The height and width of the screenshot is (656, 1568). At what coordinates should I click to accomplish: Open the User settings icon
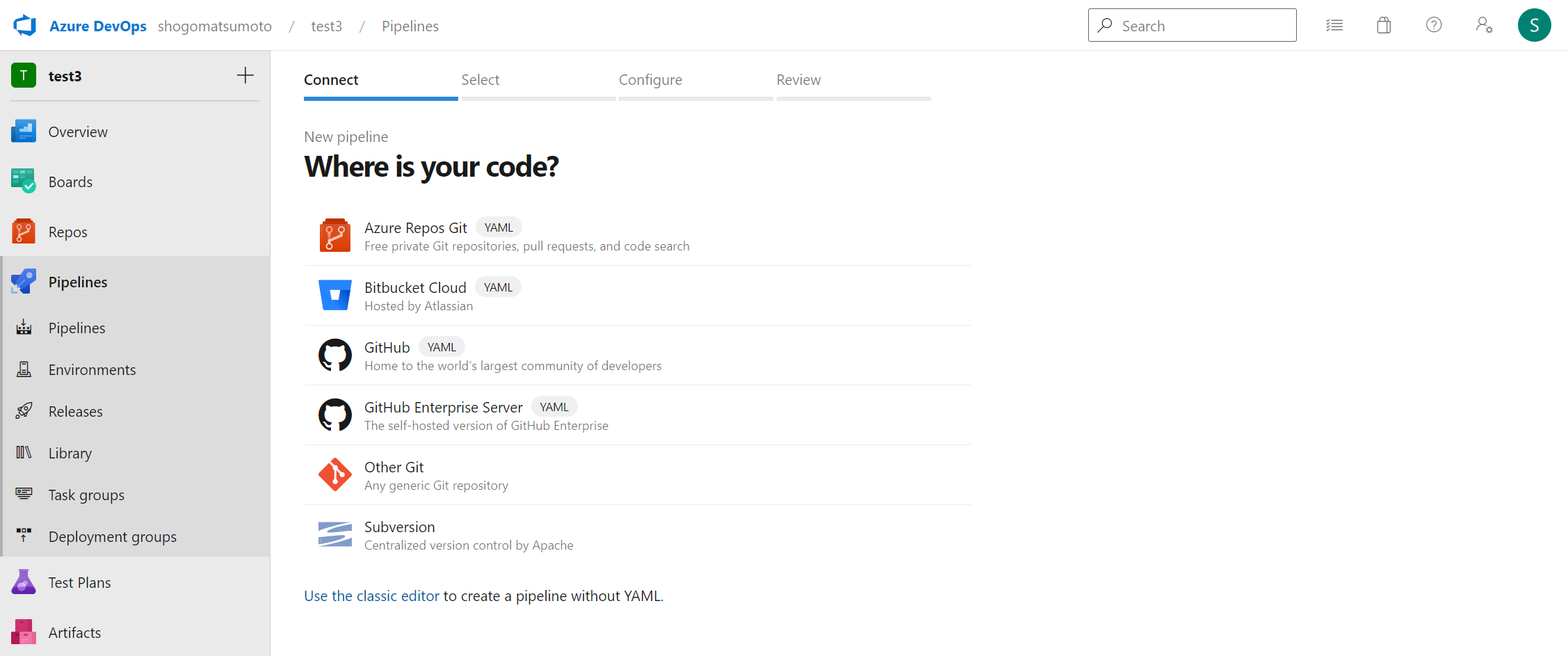[x=1484, y=25]
